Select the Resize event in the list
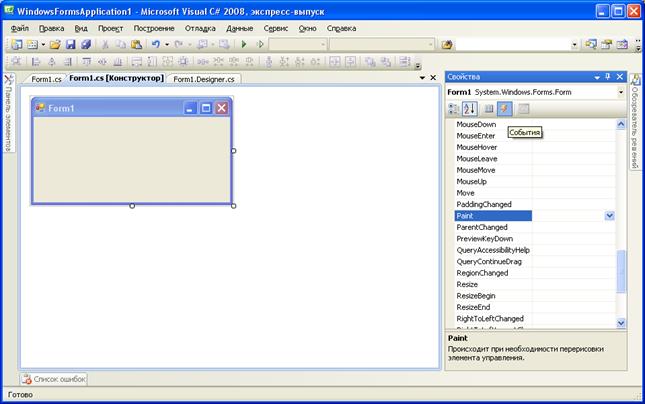 pos(468,284)
